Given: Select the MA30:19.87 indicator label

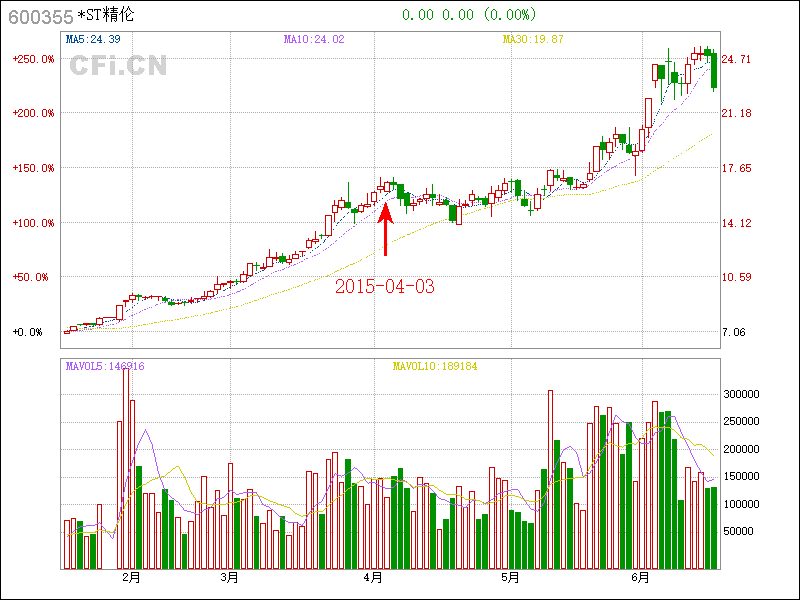Looking at the screenshot, I should (533, 40).
